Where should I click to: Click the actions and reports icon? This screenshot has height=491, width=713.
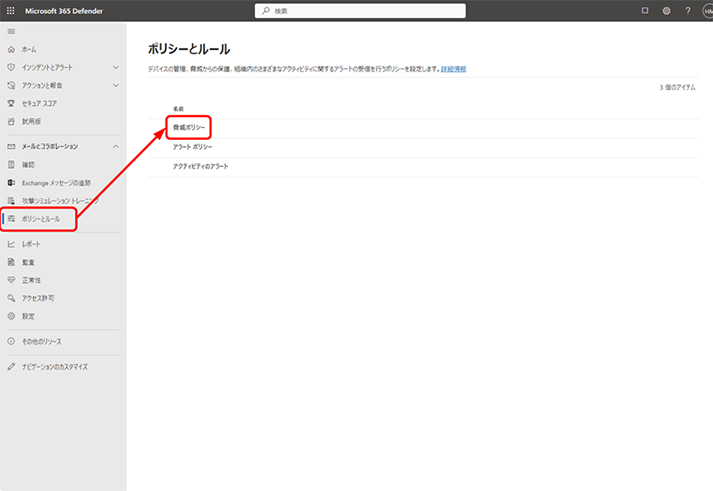tap(11, 85)
